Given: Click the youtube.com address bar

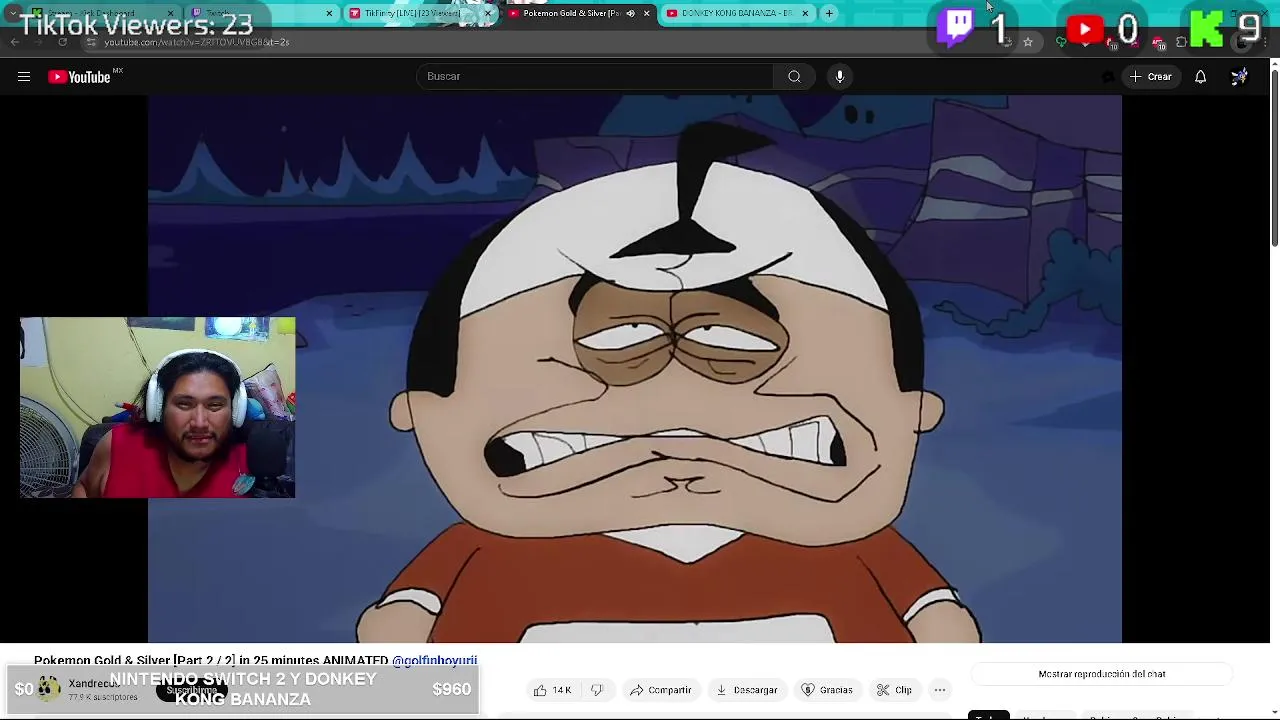Looking at the screenshot, I should click(x=560, y=42).
